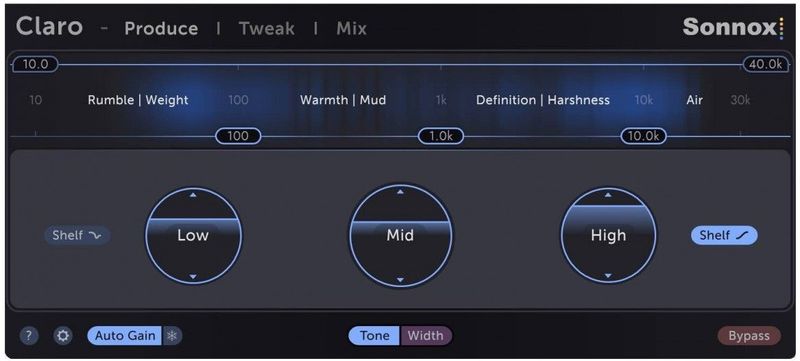Switch to Width mode
This screenshot has width=800, height=361.
pos(426,336)
